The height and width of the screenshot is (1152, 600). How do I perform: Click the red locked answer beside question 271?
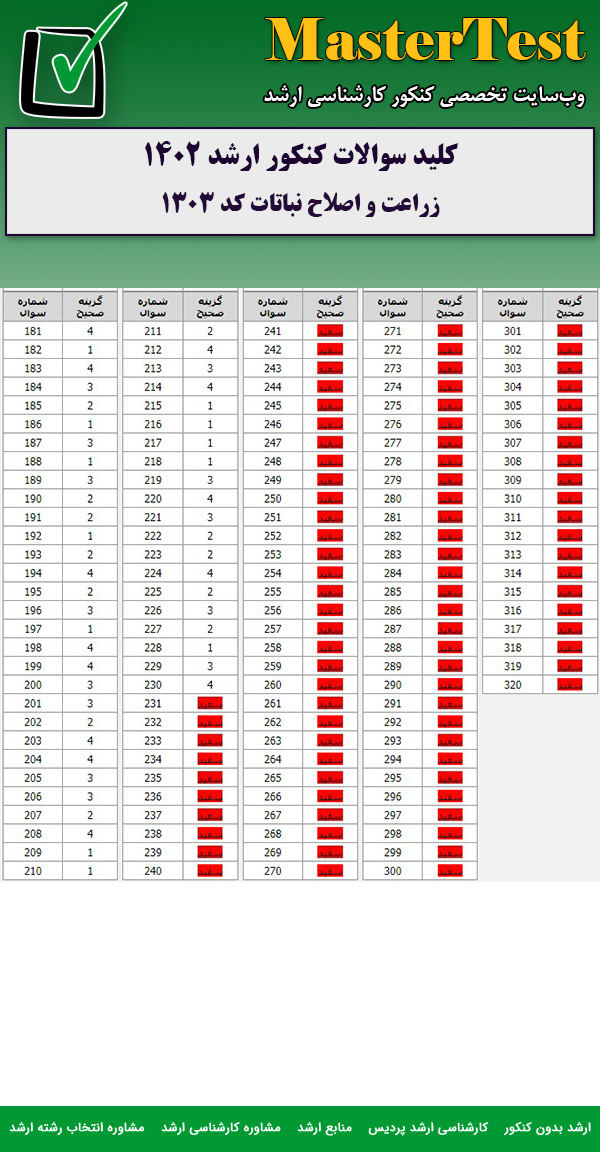click(450, 331)
